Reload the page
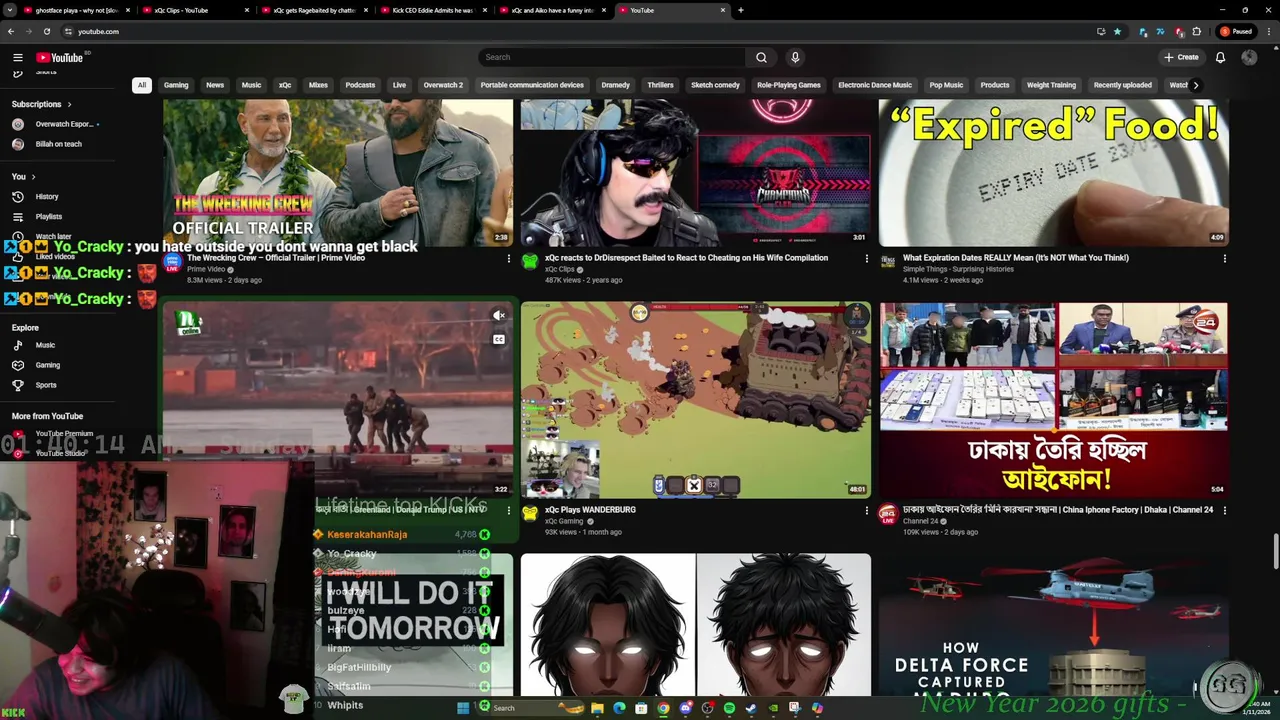Image resolution: width=1280 pixels, height=720 pixels. [46, 31]
